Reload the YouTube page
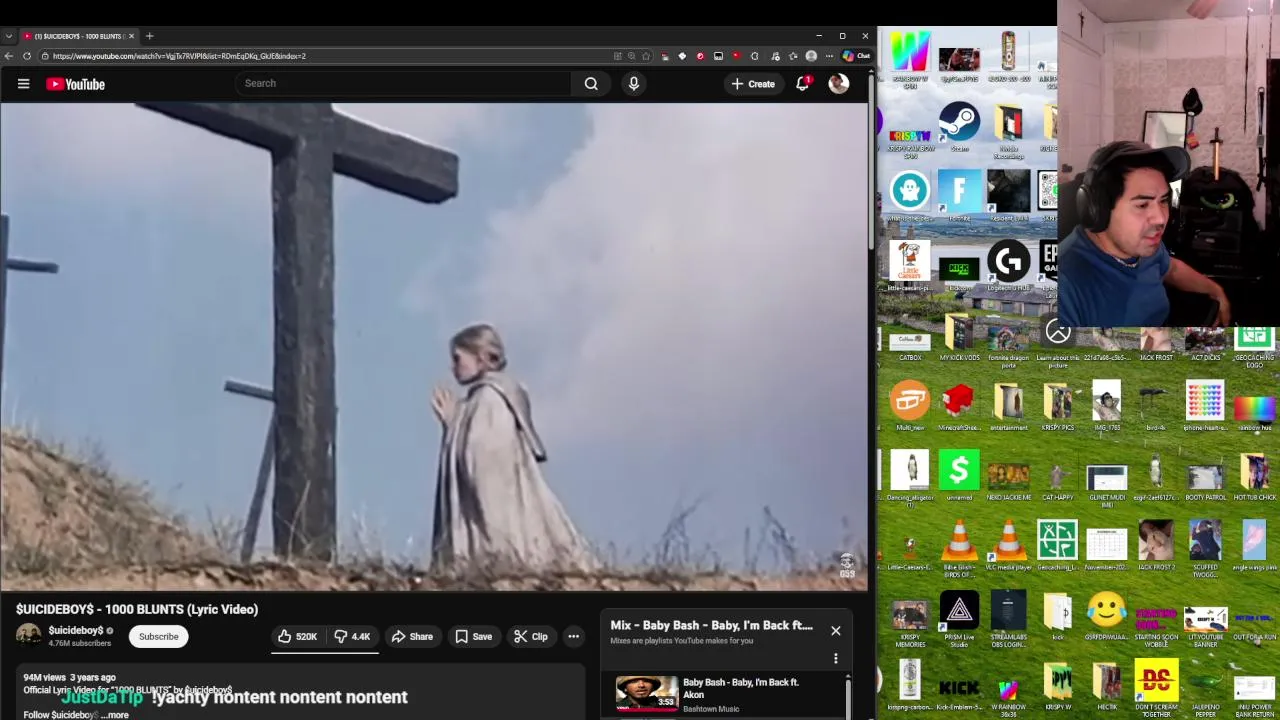This screenshot has width=1280, height=720. 27,56
